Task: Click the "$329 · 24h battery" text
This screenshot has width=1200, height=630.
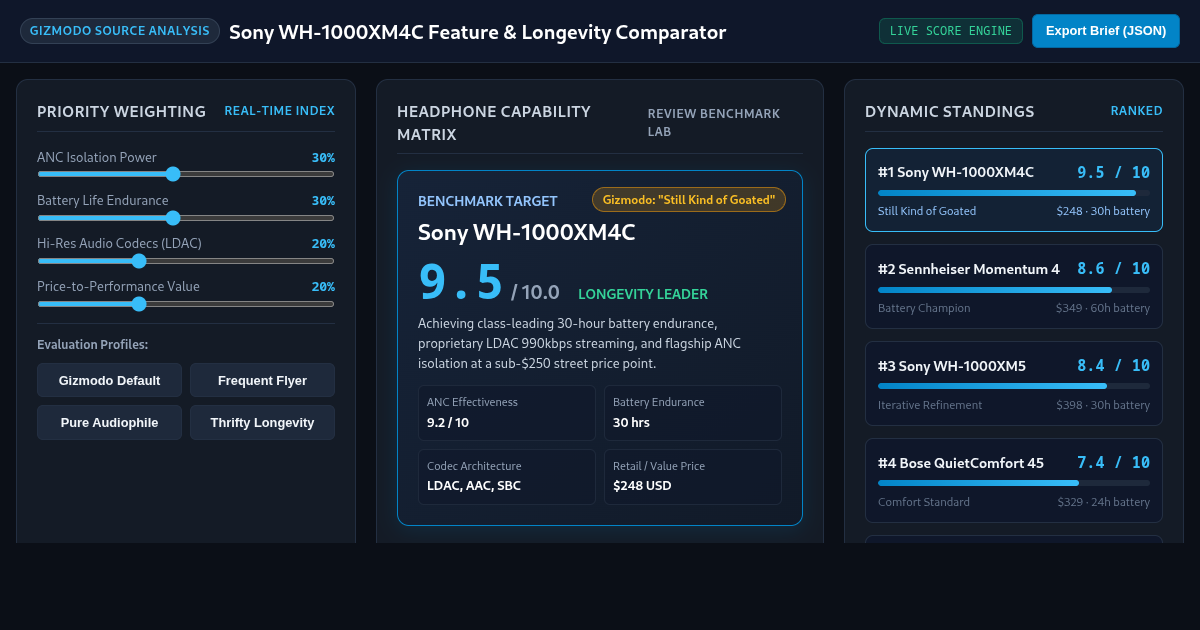Action: click(1103, 502)
